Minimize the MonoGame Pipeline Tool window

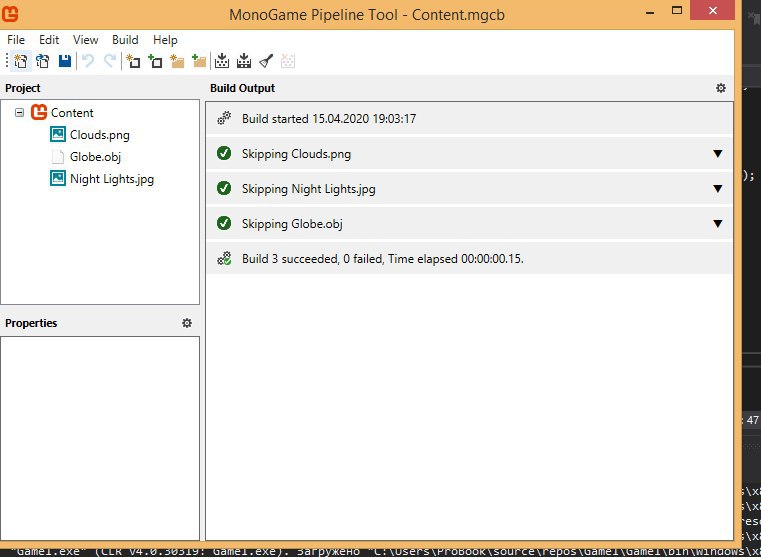tap(651, 12)
